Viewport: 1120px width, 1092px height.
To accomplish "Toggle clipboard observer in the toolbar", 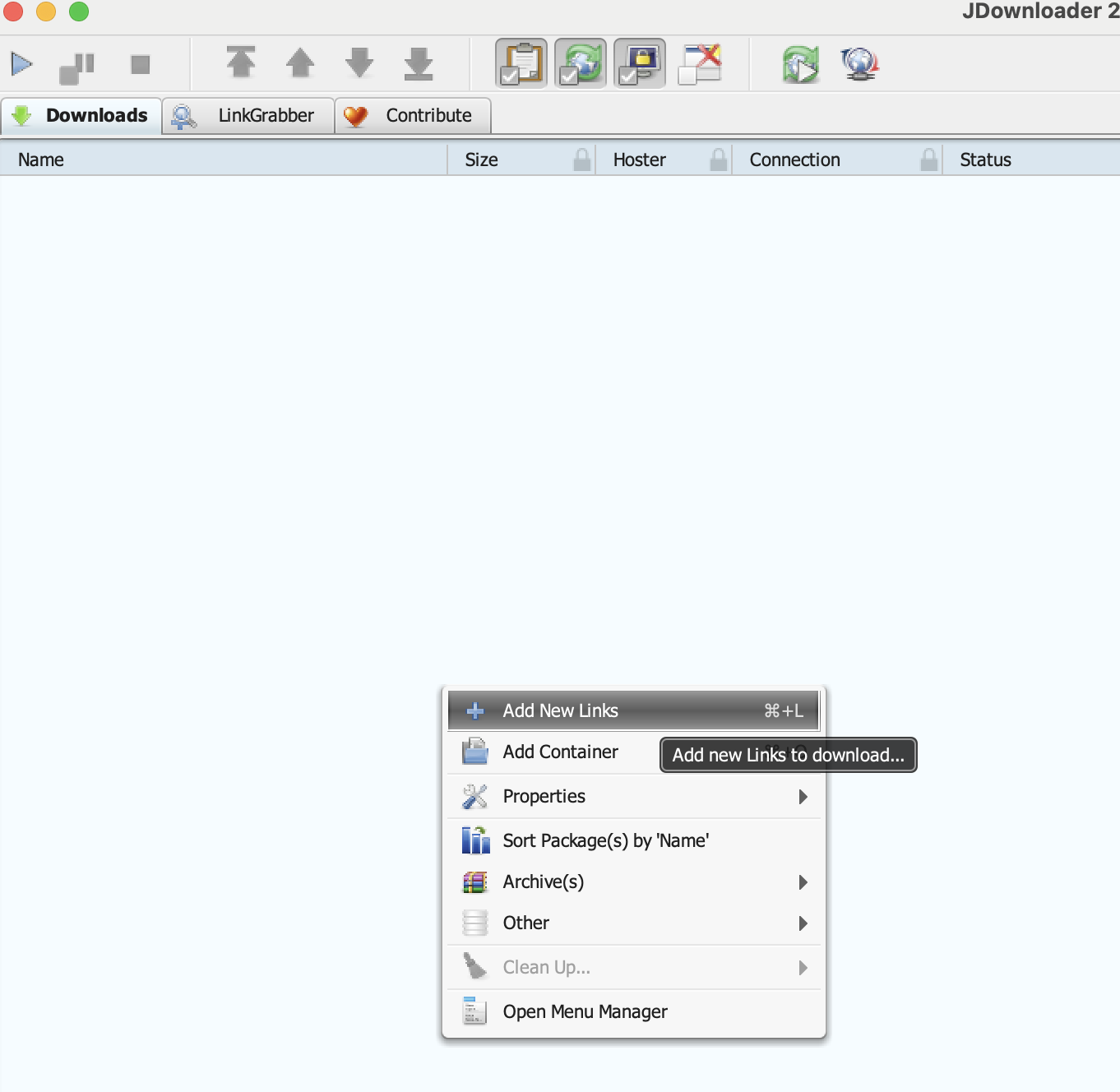I will [x=521, y=63].
